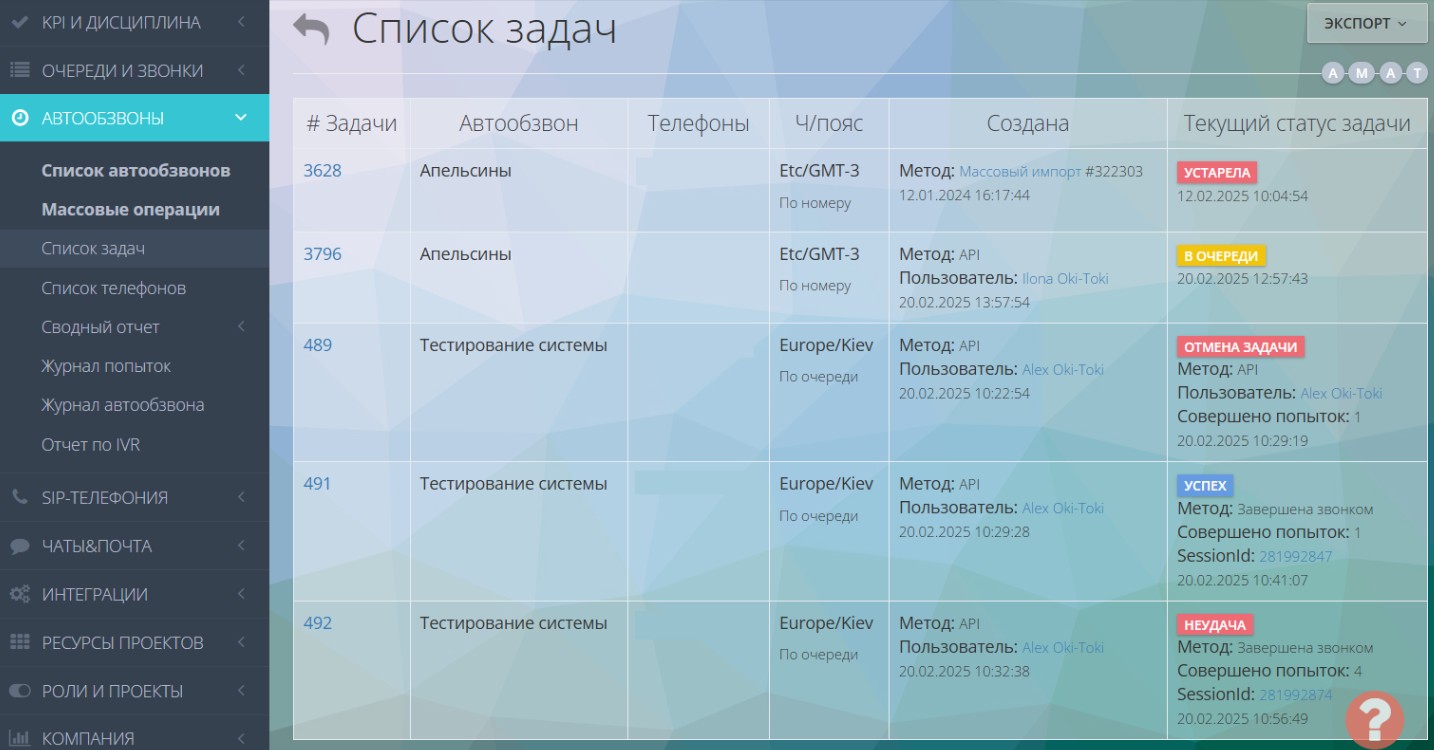Click Апельсины in task 3628 row
1434x750 pixels.
point(466,171)
